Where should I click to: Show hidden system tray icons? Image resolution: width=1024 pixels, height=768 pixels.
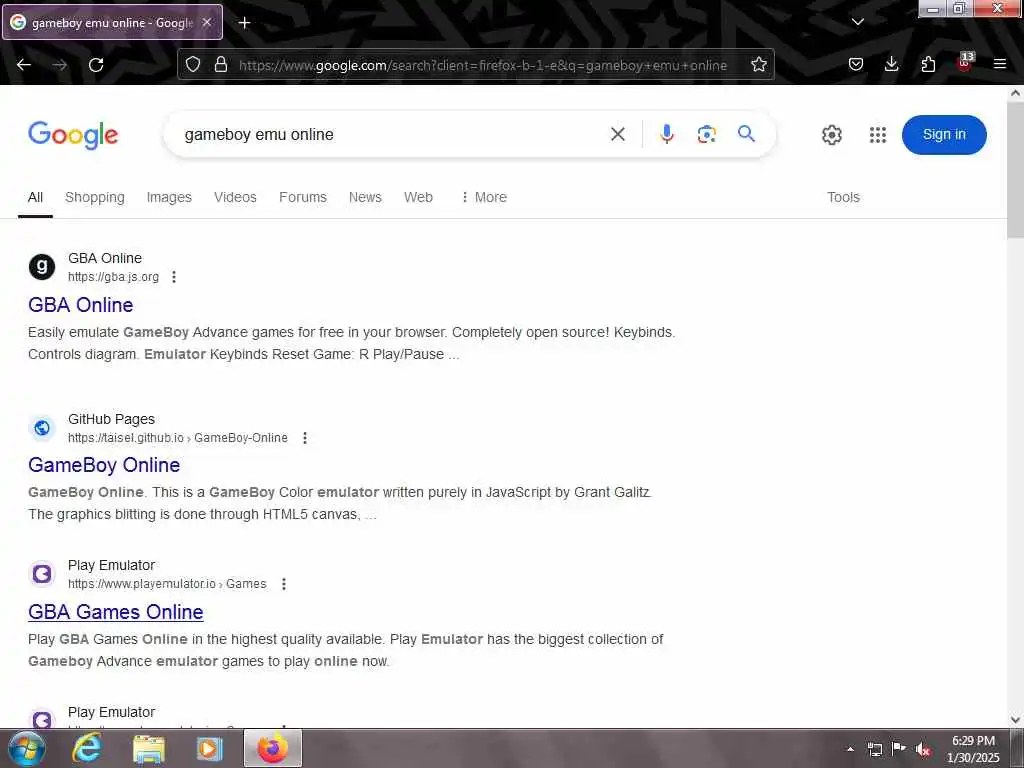(x=850, y=749)
